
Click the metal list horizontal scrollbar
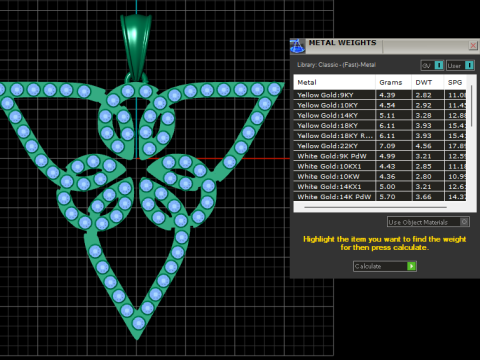[375, 207]
